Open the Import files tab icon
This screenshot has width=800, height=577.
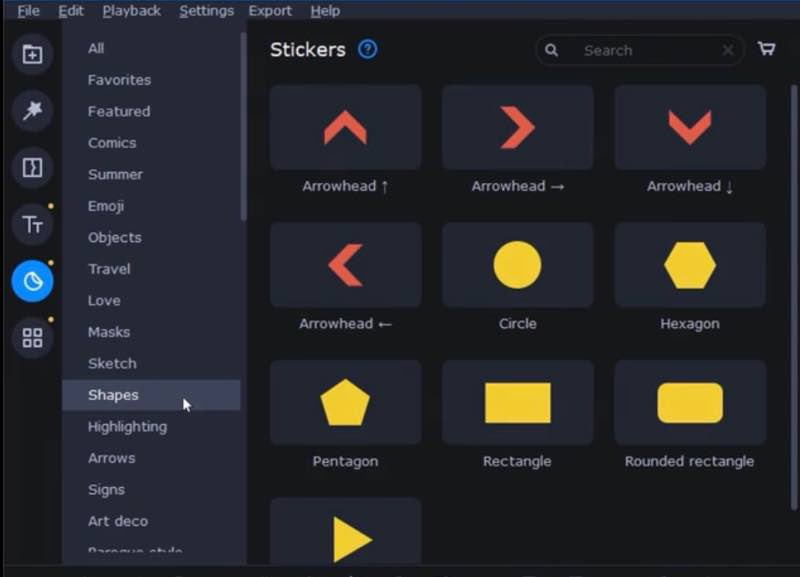coord(32,55)
